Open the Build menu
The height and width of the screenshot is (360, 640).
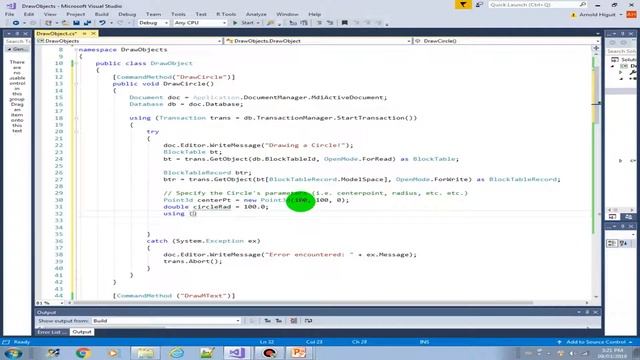point(102,14)
